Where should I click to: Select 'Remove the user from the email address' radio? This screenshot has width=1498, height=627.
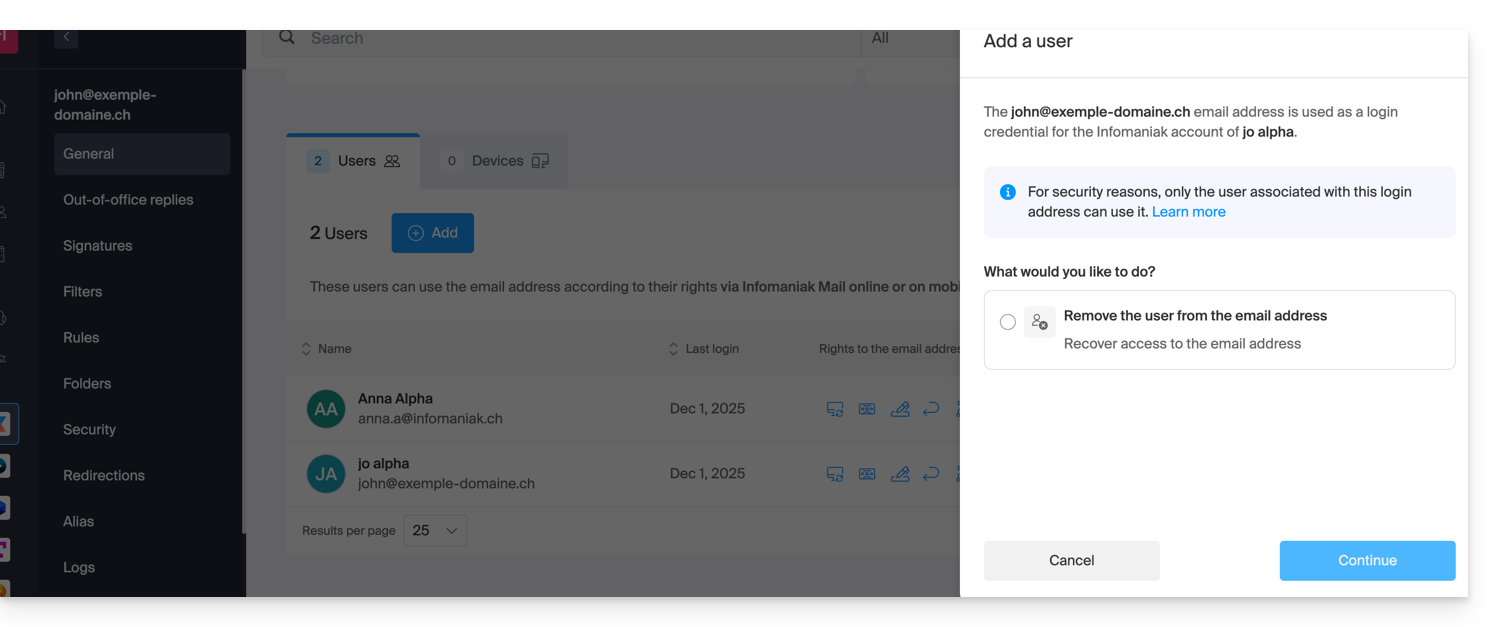point(1008,322)
